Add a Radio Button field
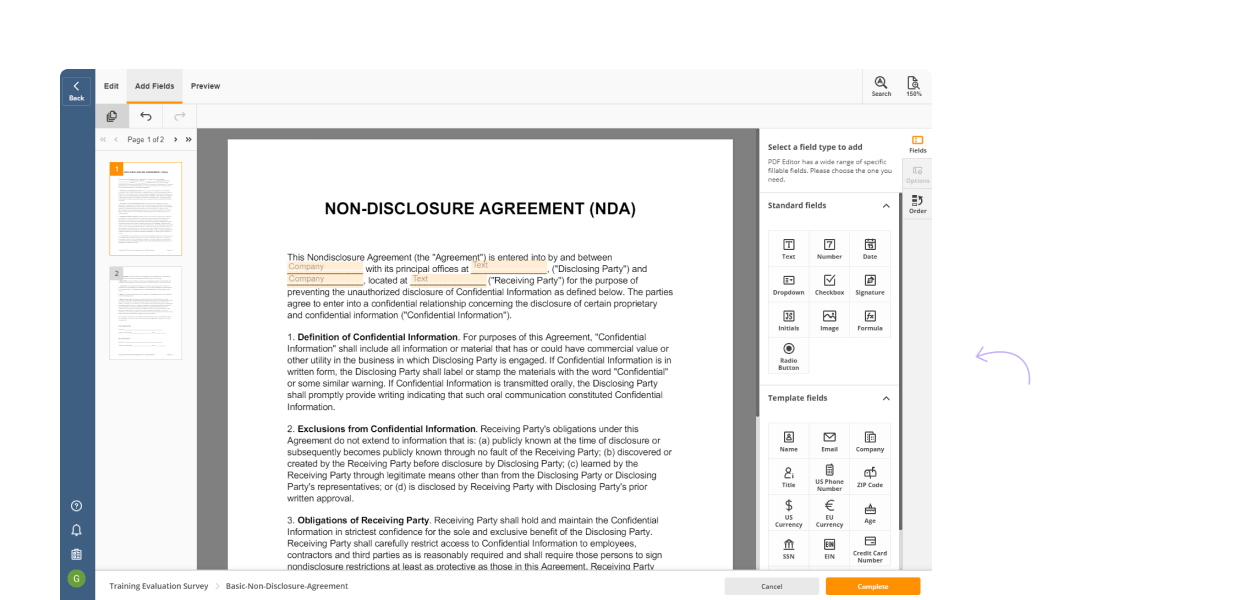Image resolution: width=1248 pixels, height=600 pixels. click(x=788, y=356)
